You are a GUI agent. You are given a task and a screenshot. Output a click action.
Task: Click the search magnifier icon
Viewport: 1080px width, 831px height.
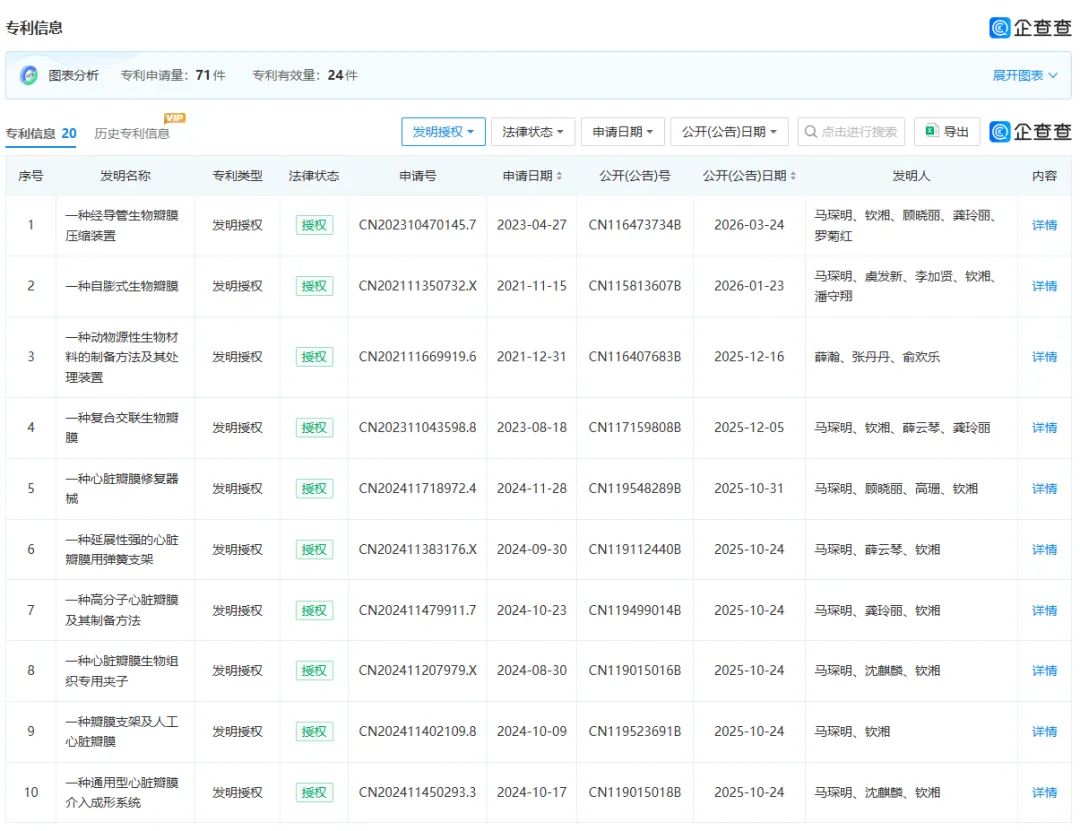(811, 132)
